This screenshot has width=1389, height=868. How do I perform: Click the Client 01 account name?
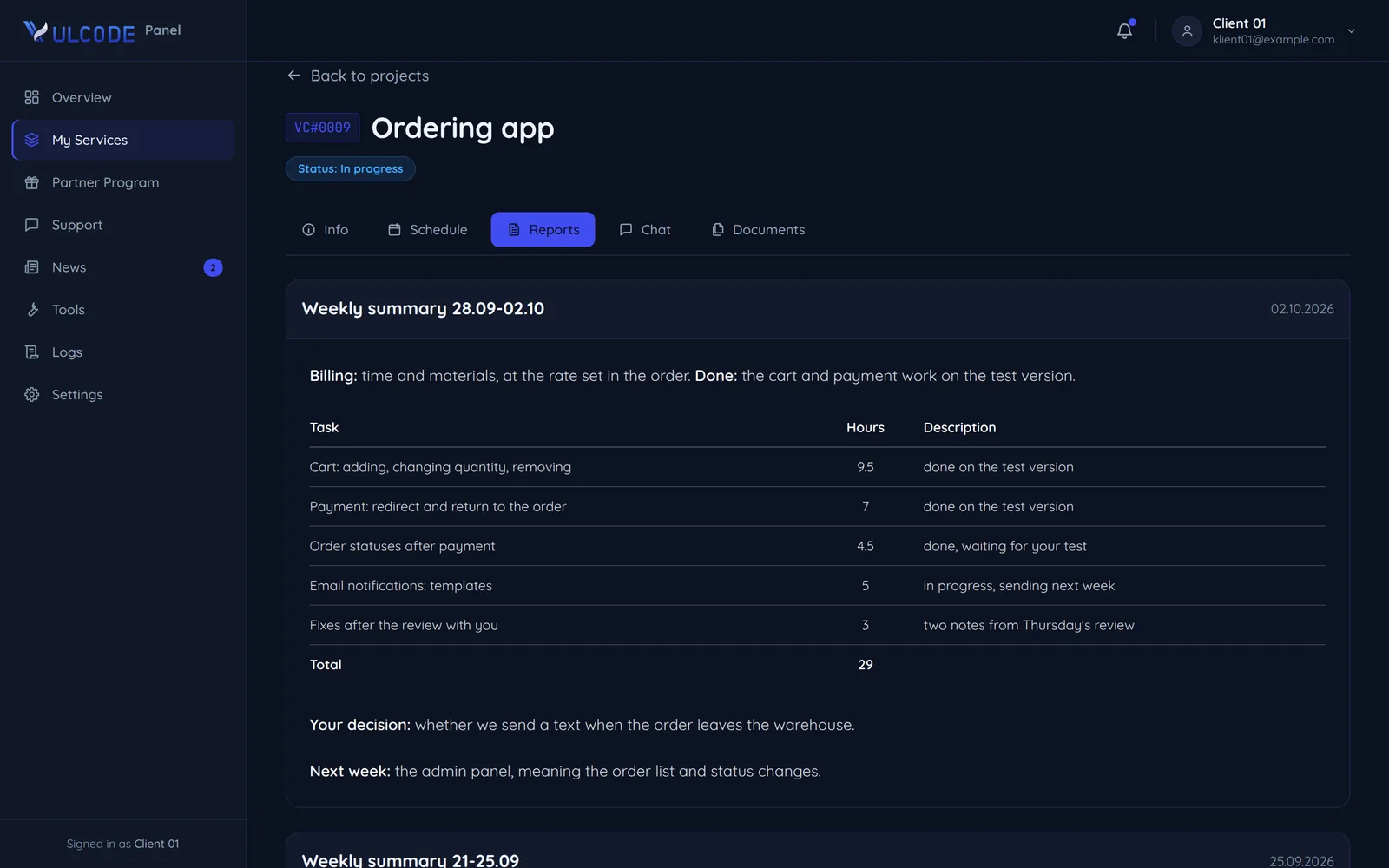pyautogui.click(x=1239, y=23)
